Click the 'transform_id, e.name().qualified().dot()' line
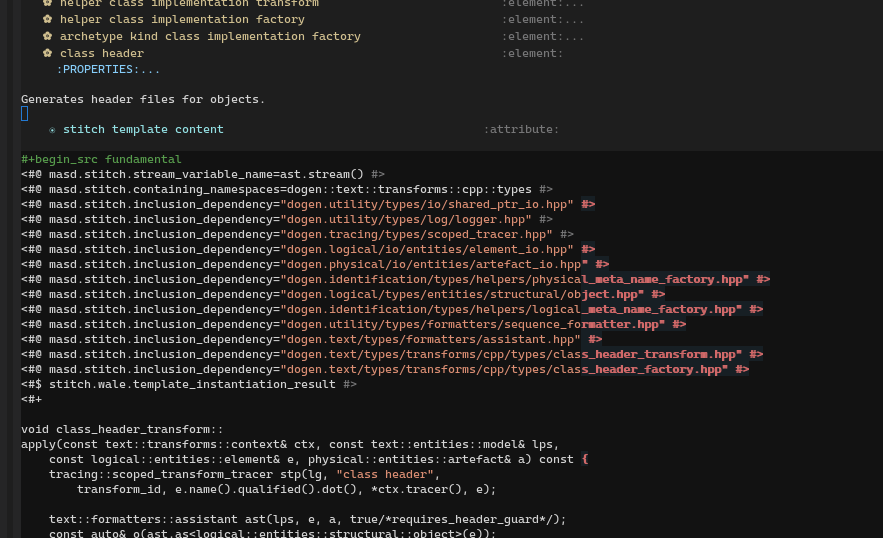883x538 pixels. (x=286, y=490)
